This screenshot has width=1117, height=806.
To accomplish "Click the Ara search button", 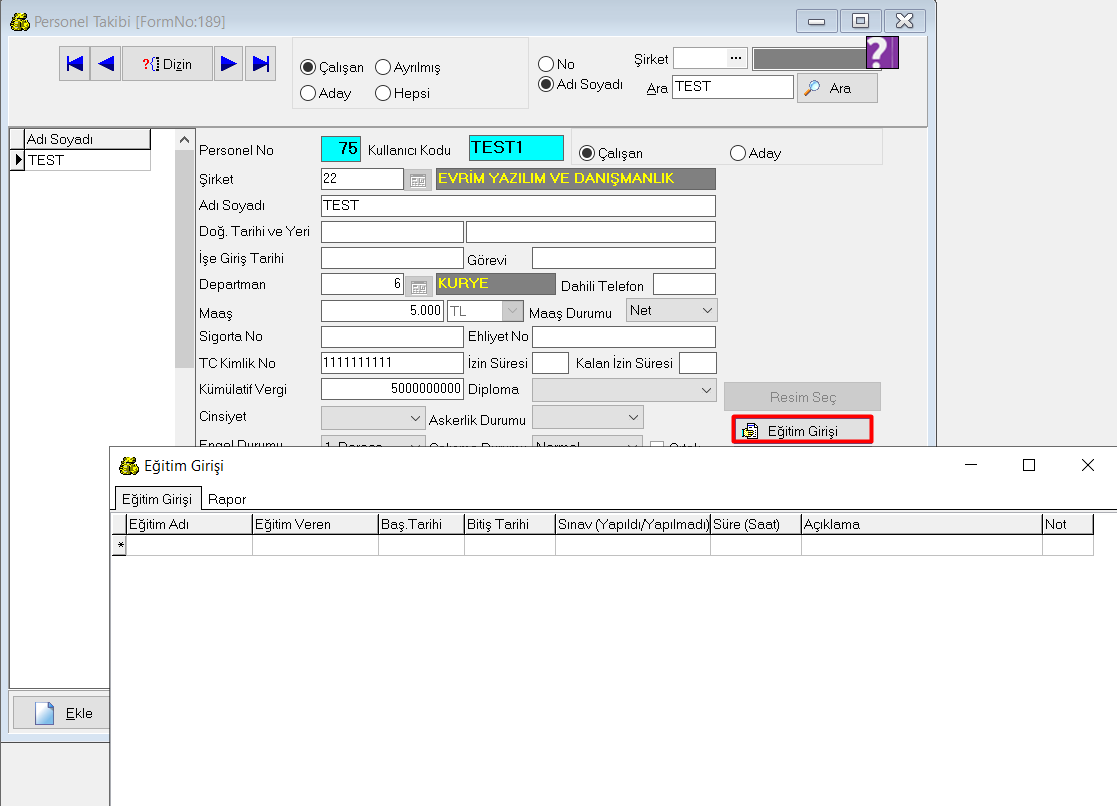I will tap(837, 88).
